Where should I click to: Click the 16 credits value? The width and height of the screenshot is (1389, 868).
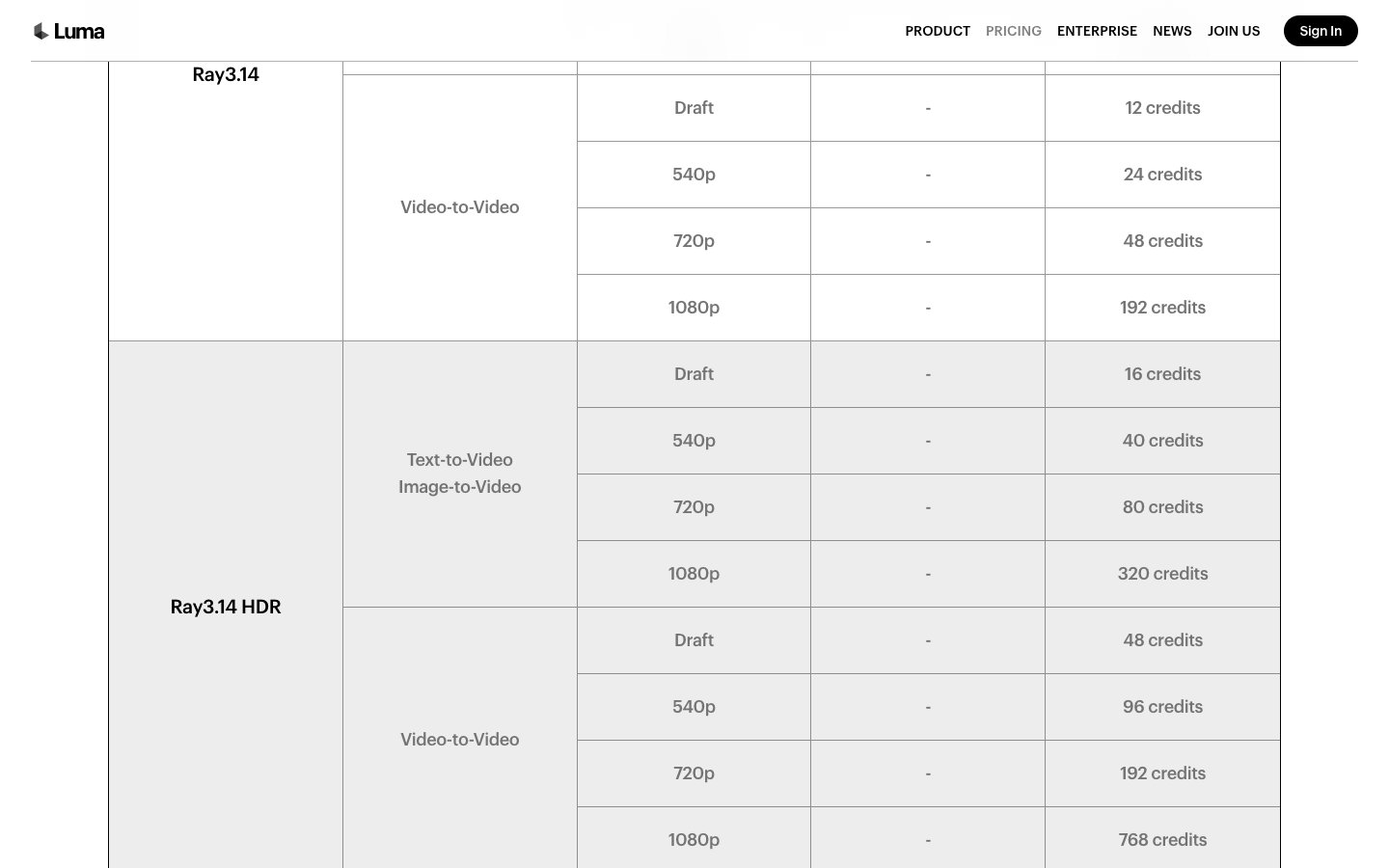pyautogui.click(x=1162, y=374)
